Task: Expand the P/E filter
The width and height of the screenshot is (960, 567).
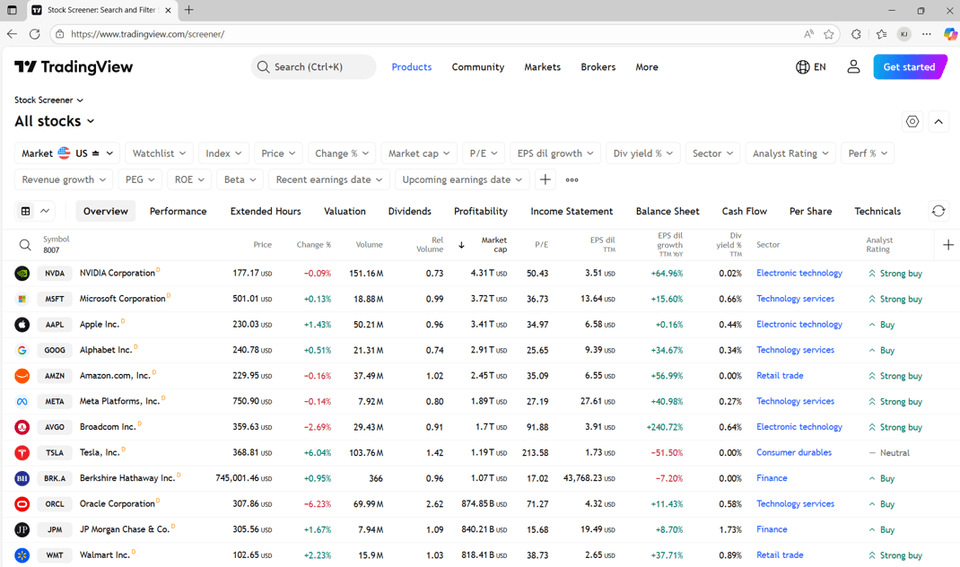Action: 483,153
